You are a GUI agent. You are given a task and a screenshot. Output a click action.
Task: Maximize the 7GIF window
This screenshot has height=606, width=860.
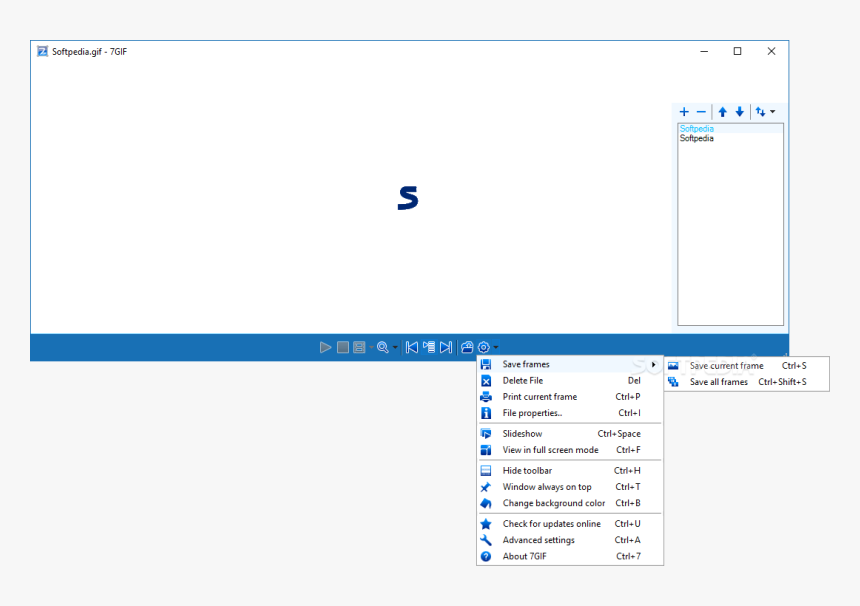click(738, 51)
